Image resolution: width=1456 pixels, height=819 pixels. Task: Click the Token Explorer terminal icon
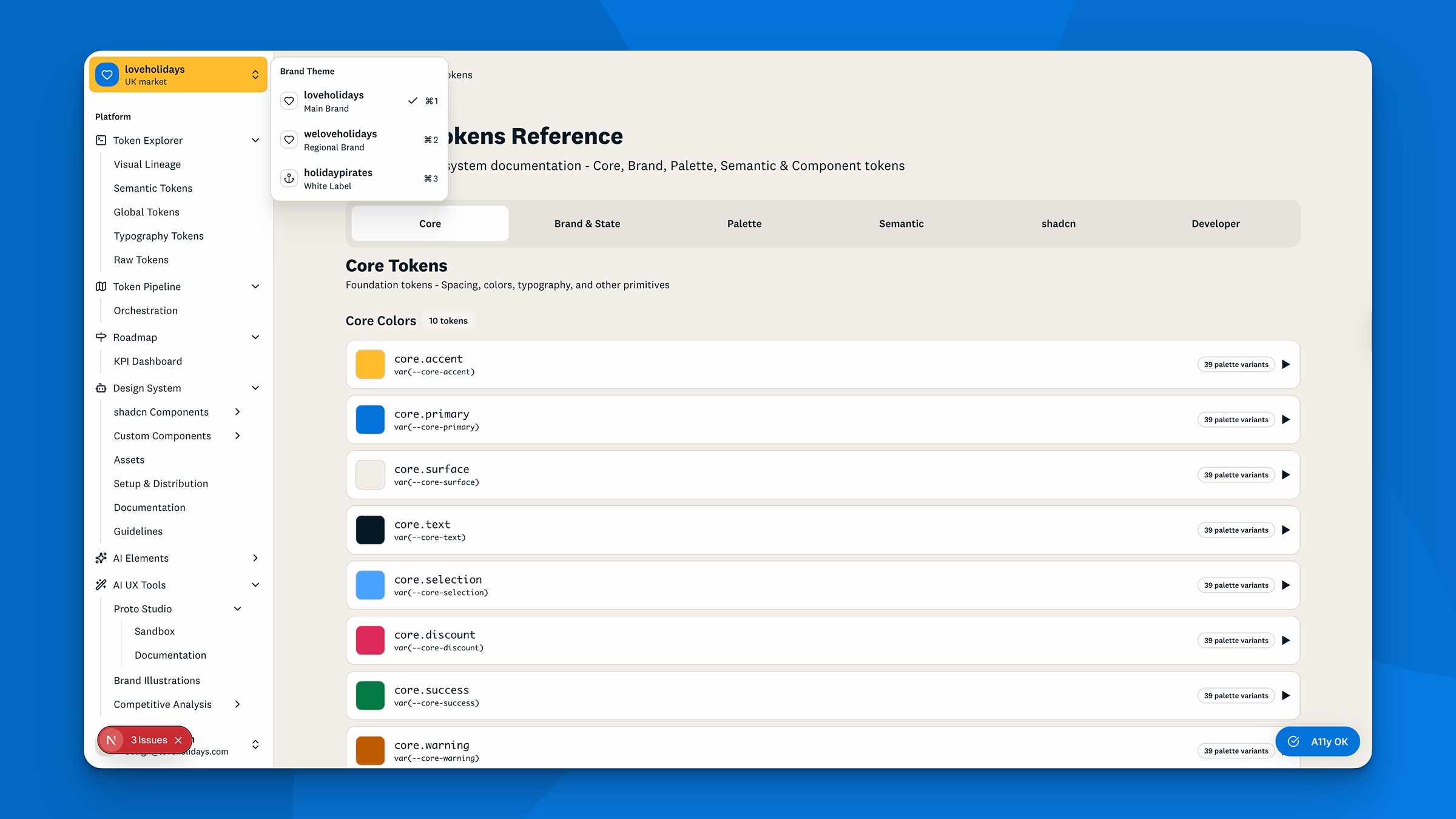(101, 140)
